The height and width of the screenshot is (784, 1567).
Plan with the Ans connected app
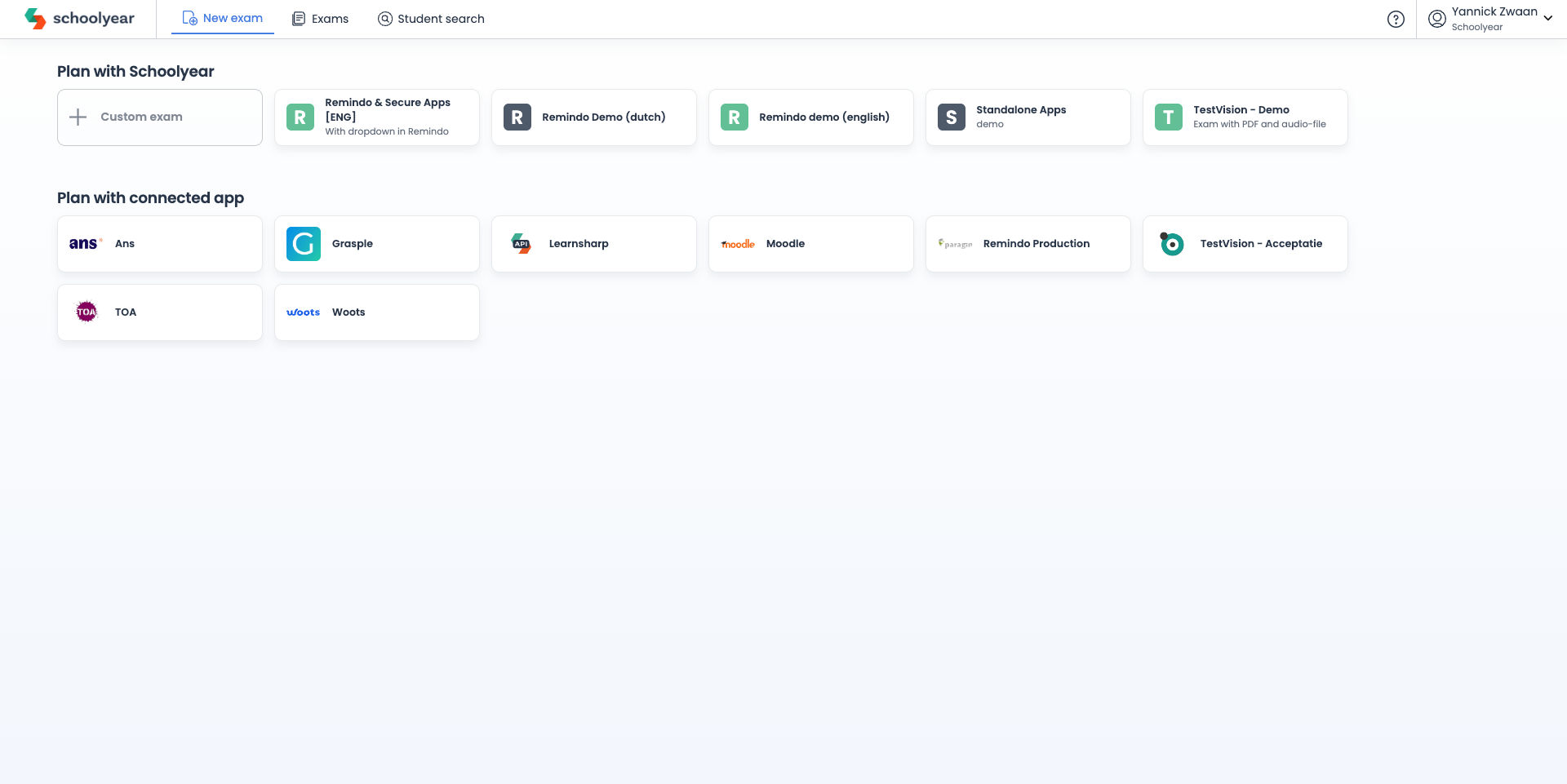[160, 244]
